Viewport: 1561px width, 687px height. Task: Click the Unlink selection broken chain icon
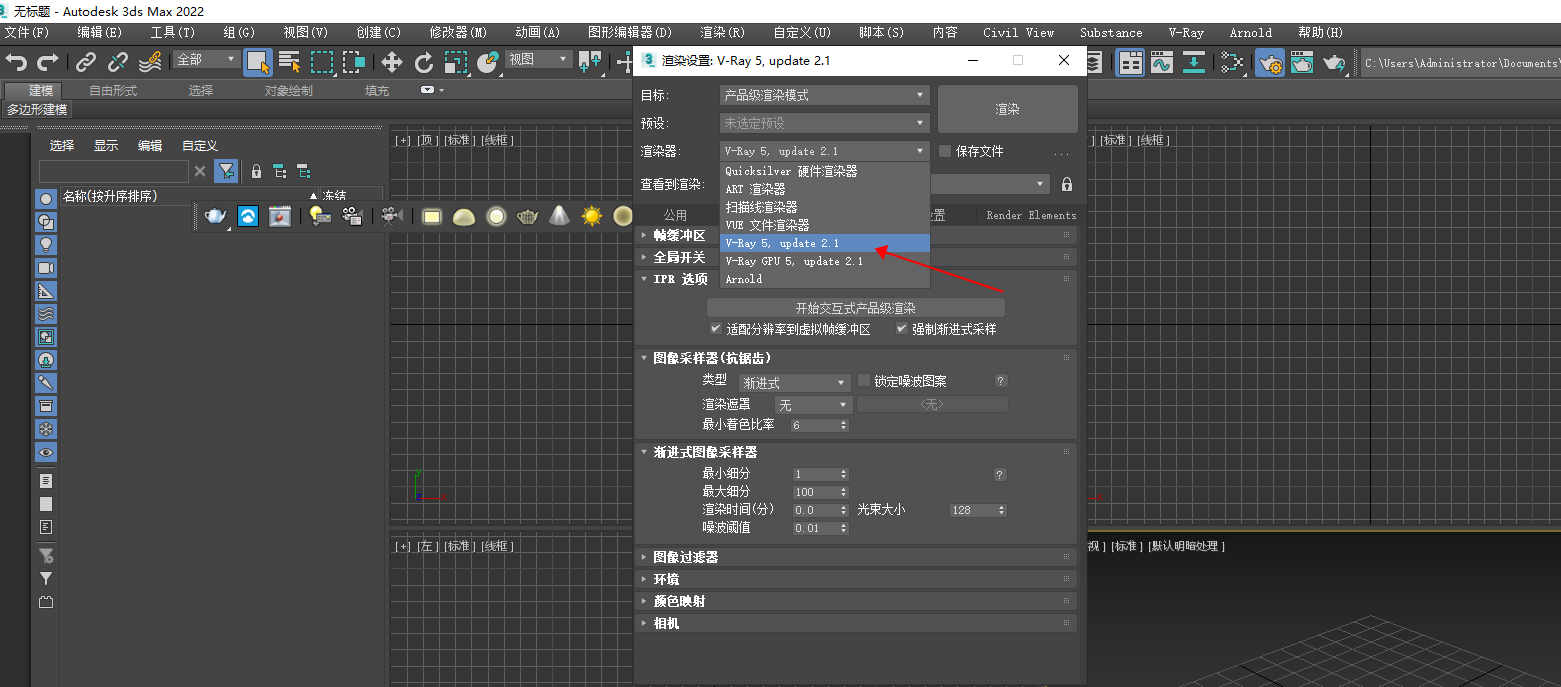tap(118, 63)
